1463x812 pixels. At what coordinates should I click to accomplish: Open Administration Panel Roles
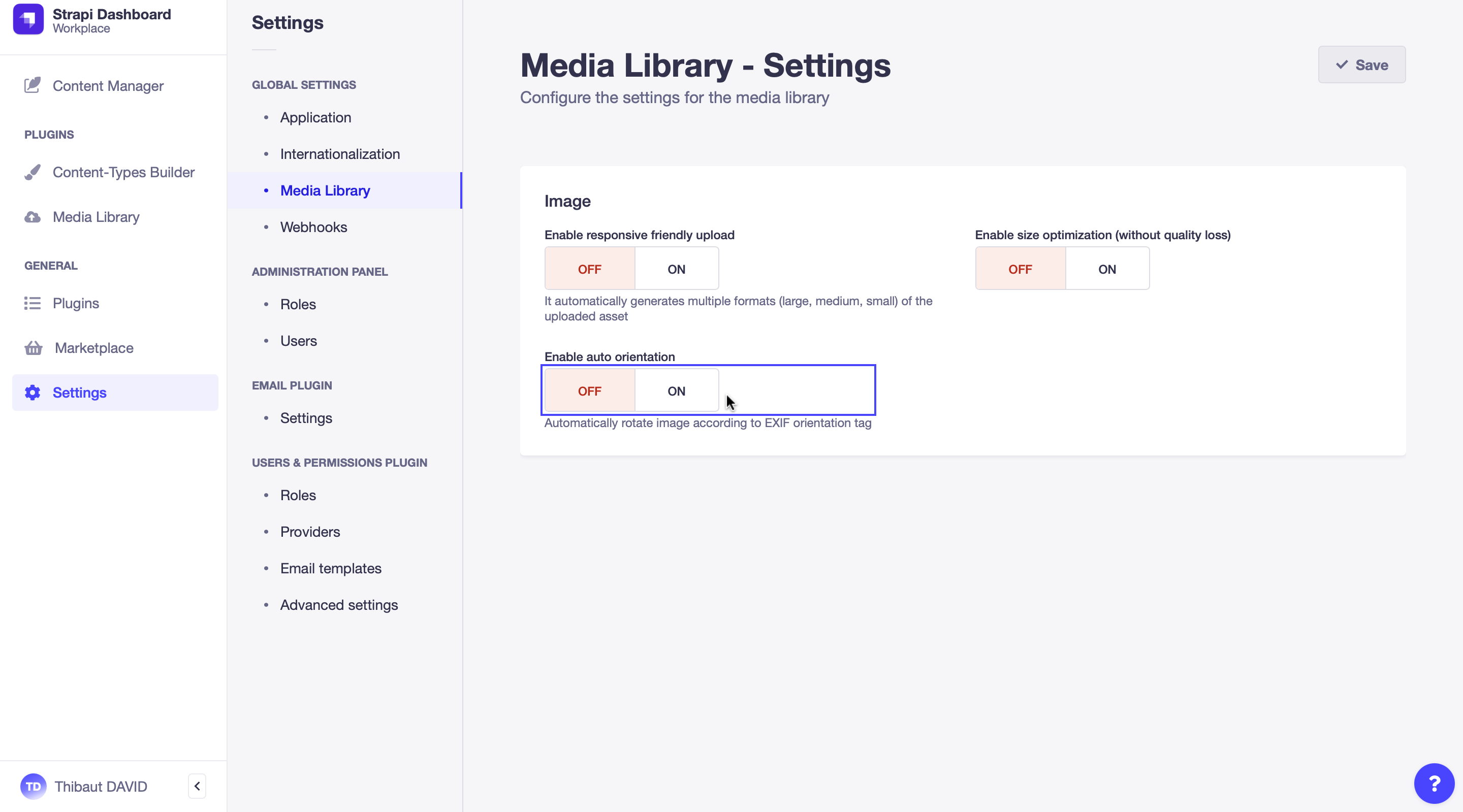[298, 304]
